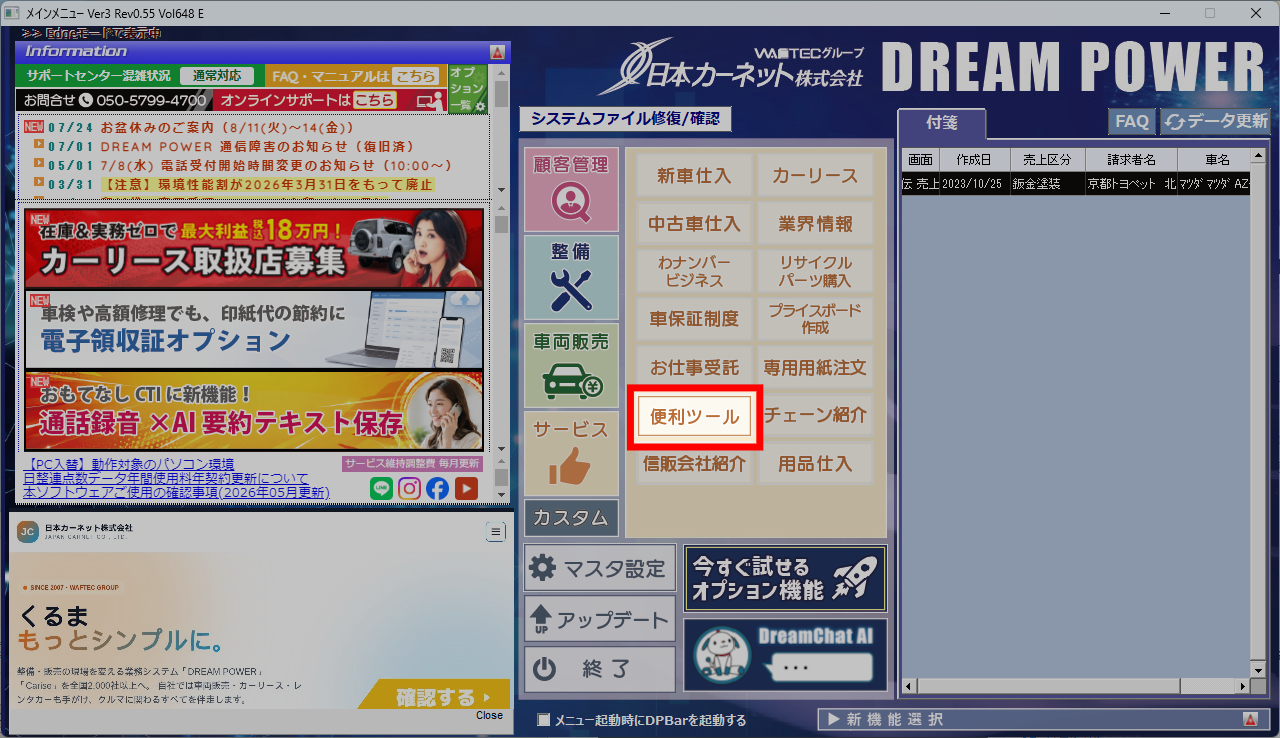Open 顧客管理 customer management icon
Screen dimensions: 1280x738
[x=571, y=190]
